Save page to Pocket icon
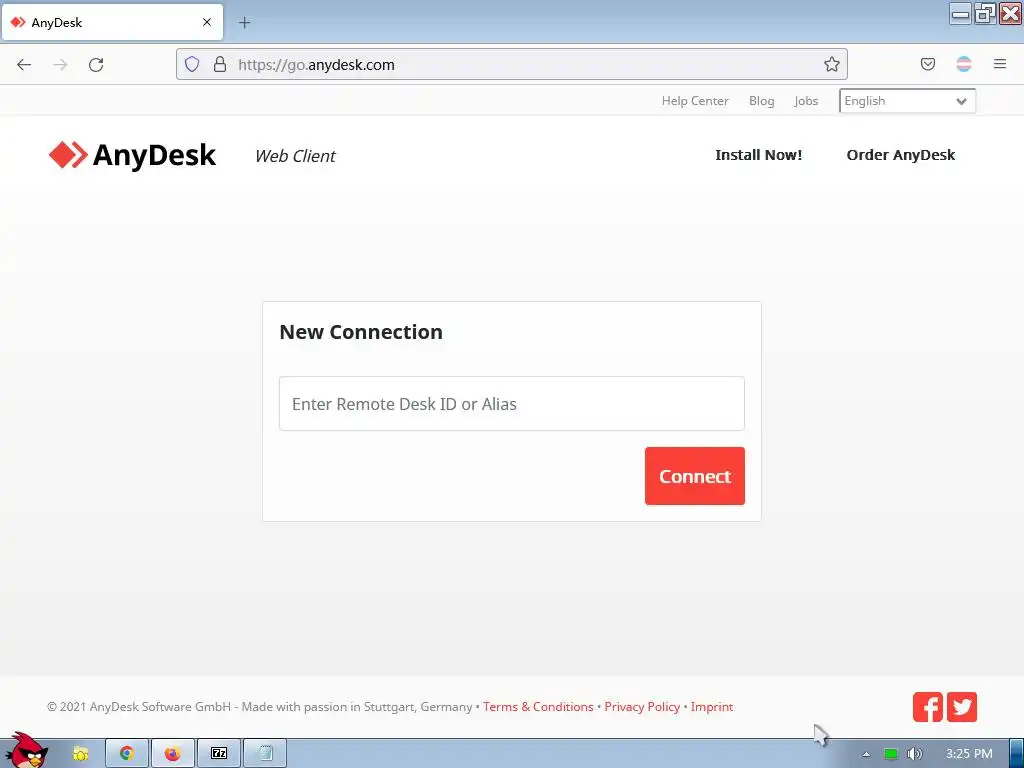1024x768 pixels. coord(927,64)
